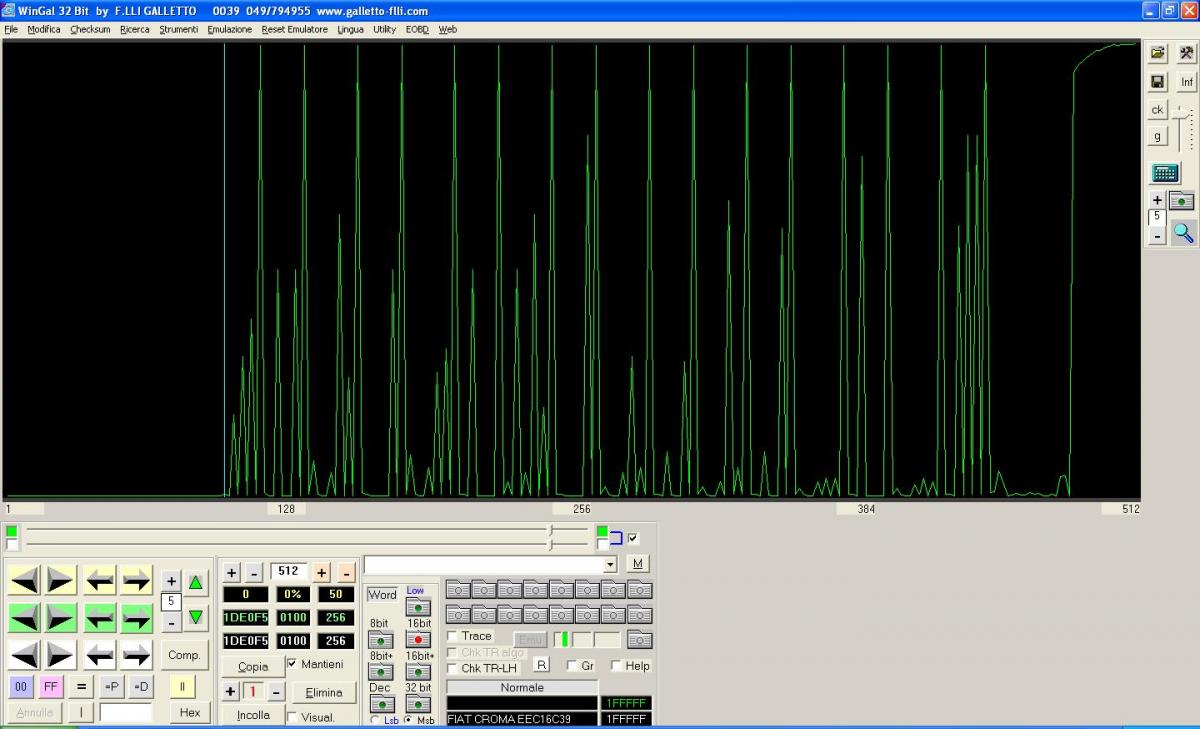
Task: Save file with the floppy disk icon
Action: tap(1158, 82)
